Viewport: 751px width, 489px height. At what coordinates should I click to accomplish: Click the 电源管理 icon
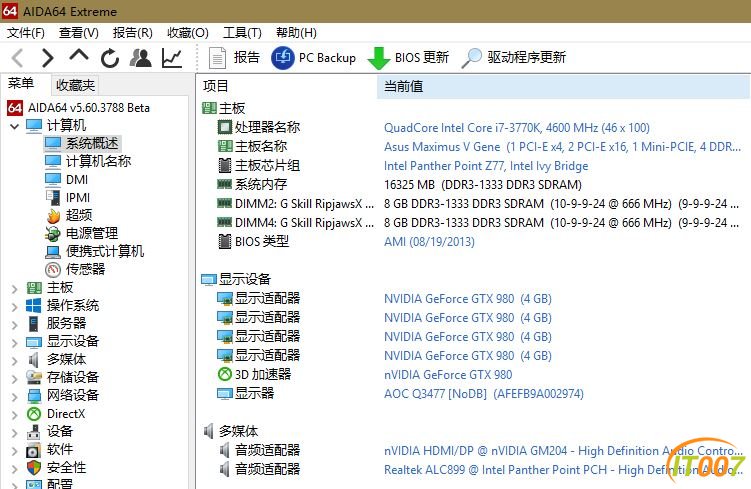(53, 234)
